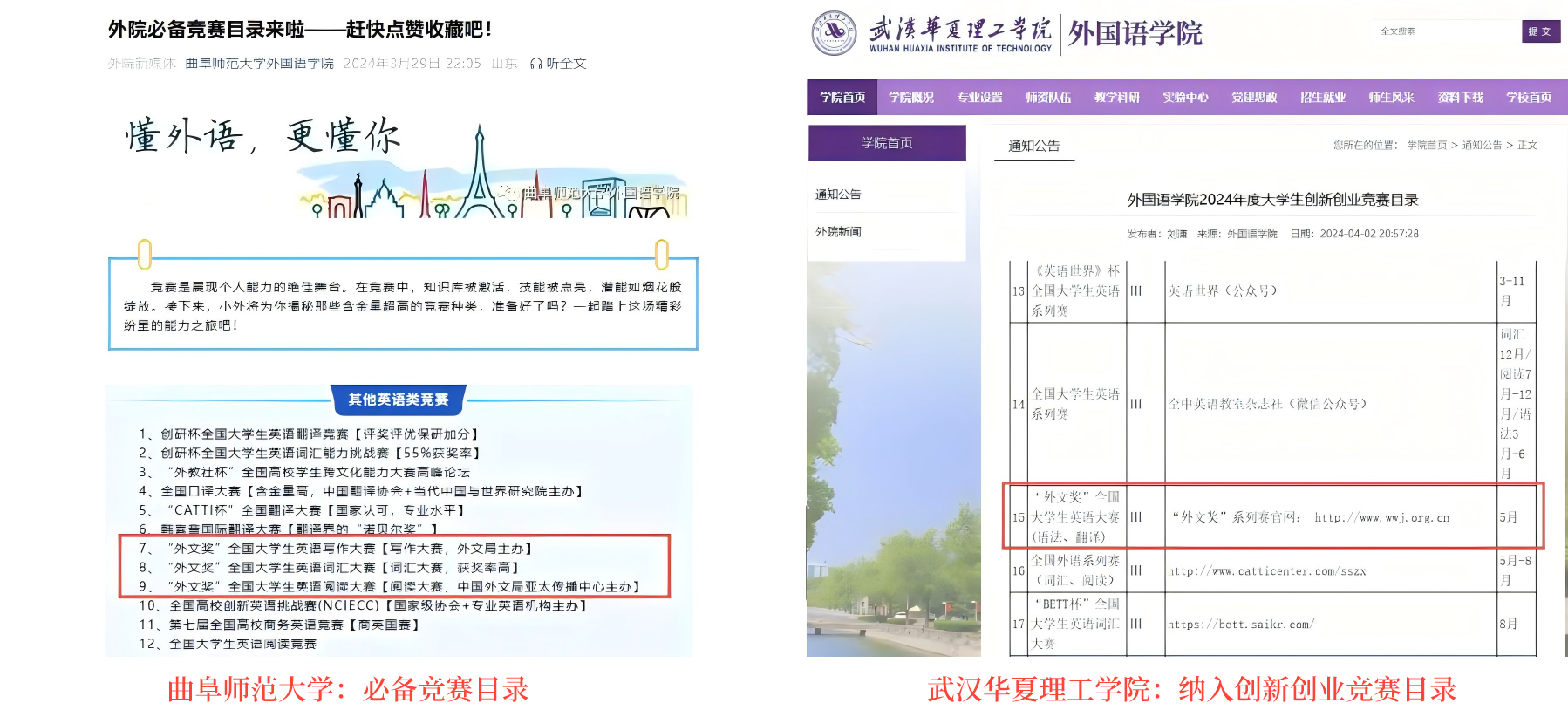The image size is (1568, 724).
Task: Go to 学校首页 in the navigation bar
Action: point(1529,98)
